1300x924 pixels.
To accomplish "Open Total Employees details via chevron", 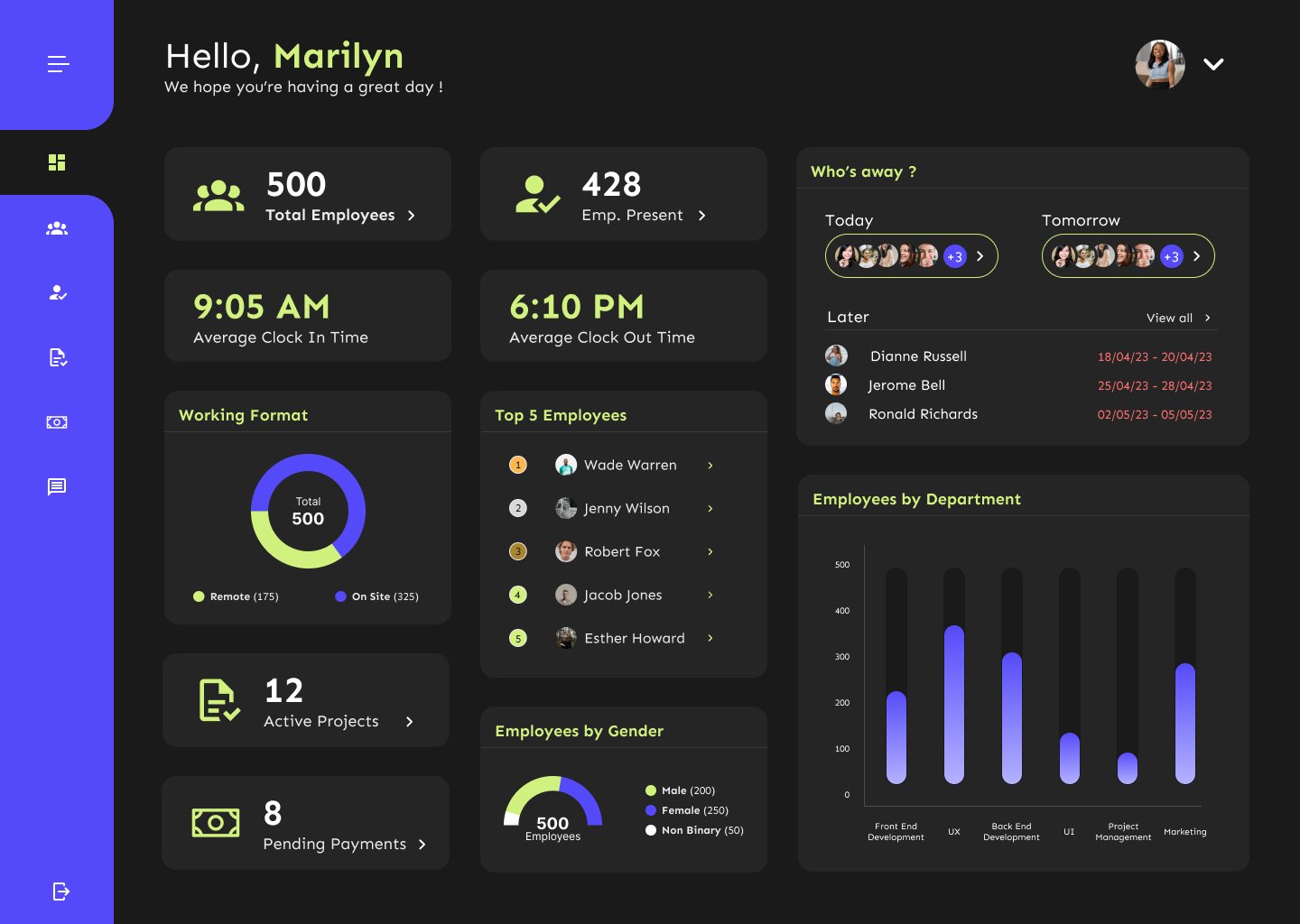I will coord(411,216).
